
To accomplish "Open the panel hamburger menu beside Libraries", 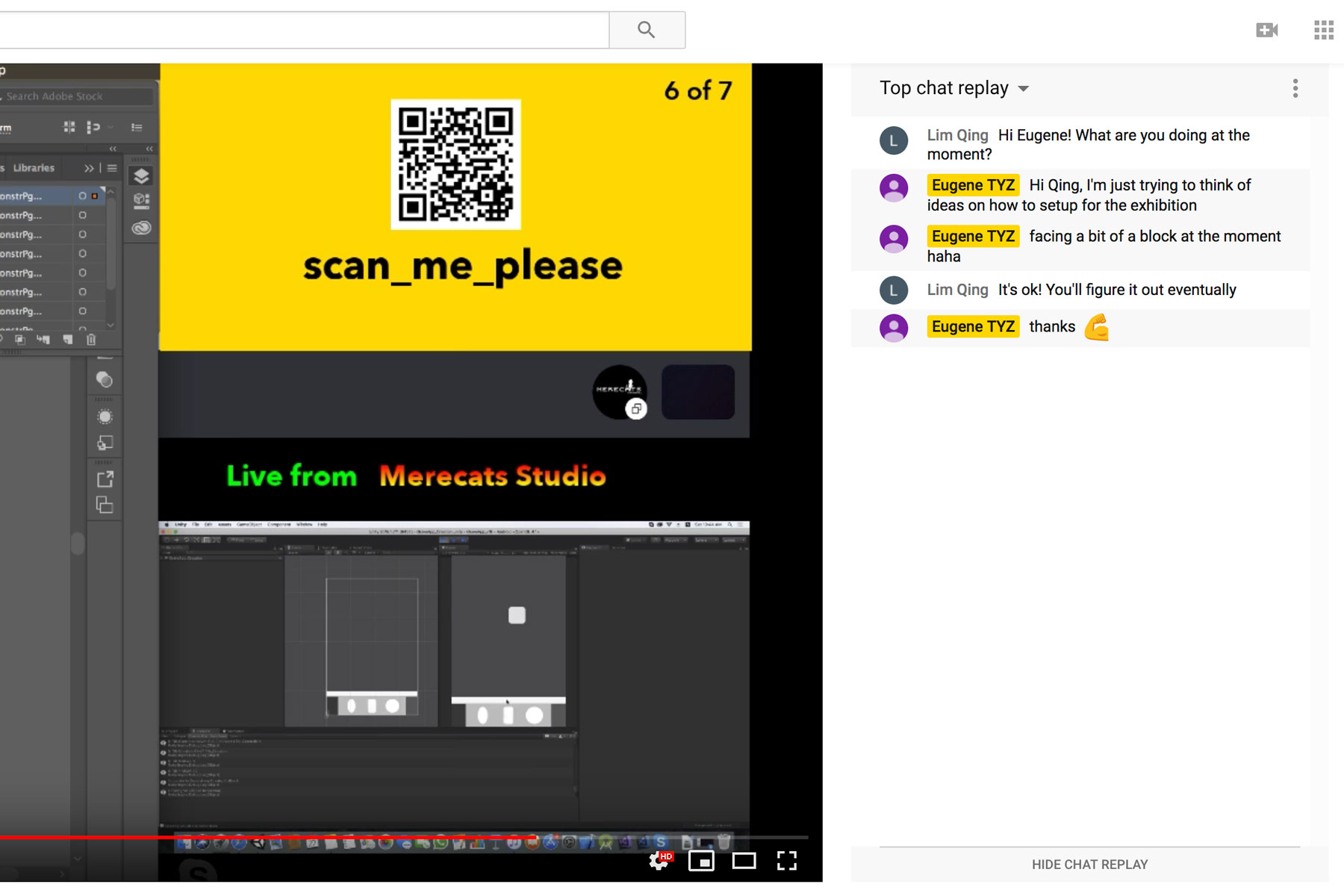I will click(112, 168).
